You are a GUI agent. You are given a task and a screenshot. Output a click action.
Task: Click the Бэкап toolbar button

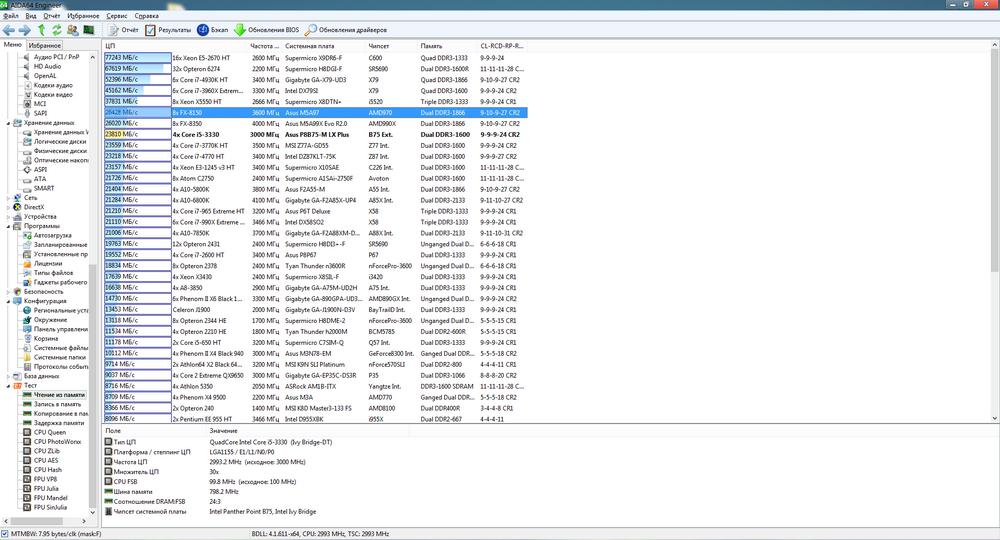coord(212,30)
